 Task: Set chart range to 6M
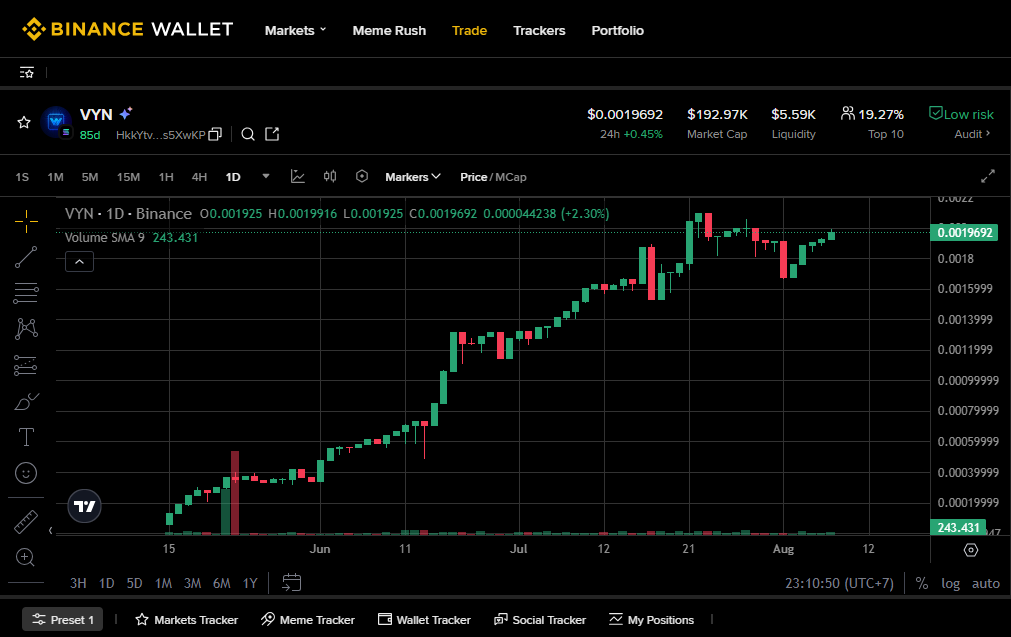221,583
